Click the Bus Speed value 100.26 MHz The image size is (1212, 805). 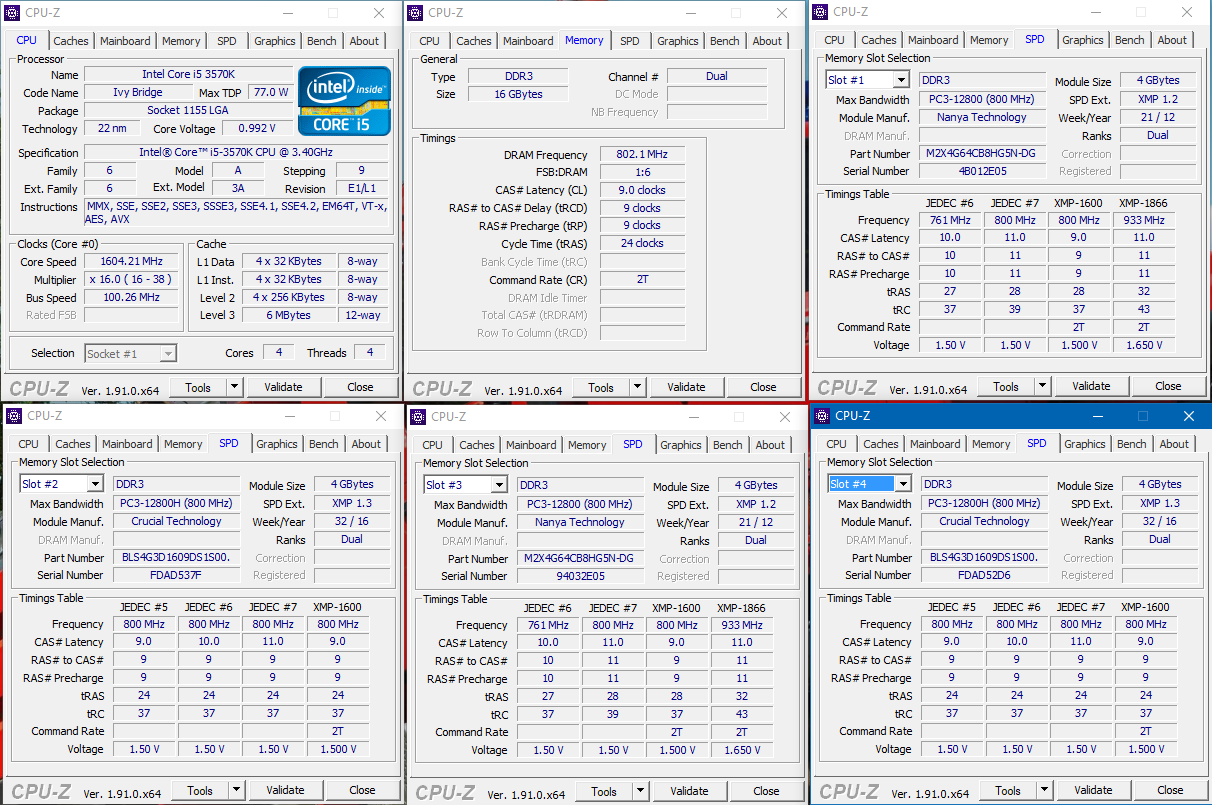(x=130, y=298)
